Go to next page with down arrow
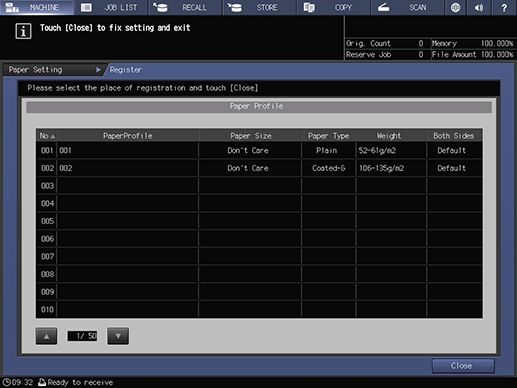This screenshot has height=388, width=517. pos(118,336)
